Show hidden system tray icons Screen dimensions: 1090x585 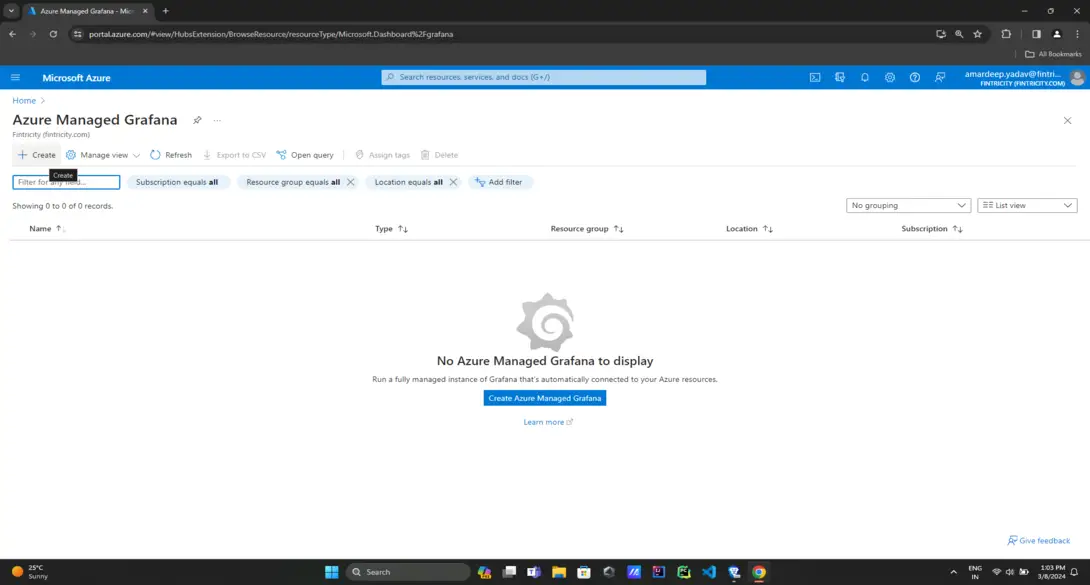pyautogui.click(x=953, y=572)
